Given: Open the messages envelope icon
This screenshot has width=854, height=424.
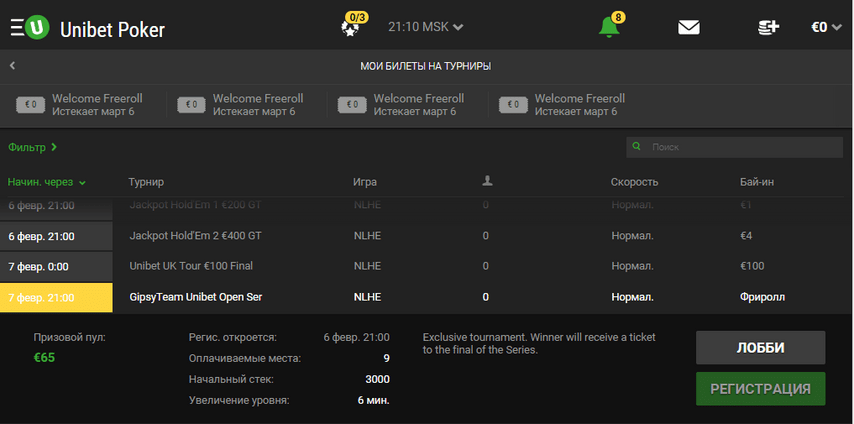Looking at the screenshot, I should pyautogui.click(x=688, y=27).
